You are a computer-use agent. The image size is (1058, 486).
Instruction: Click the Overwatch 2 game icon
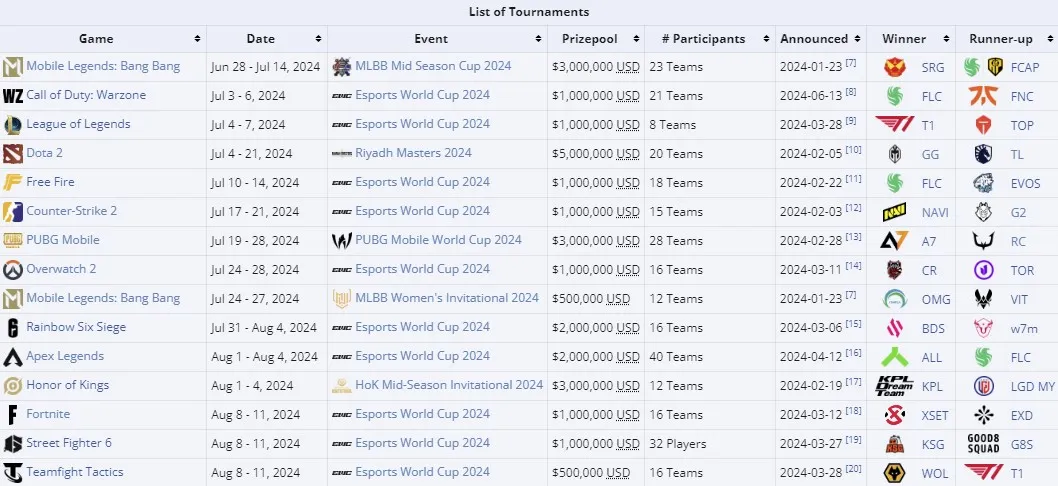click(x=13, y=269)
